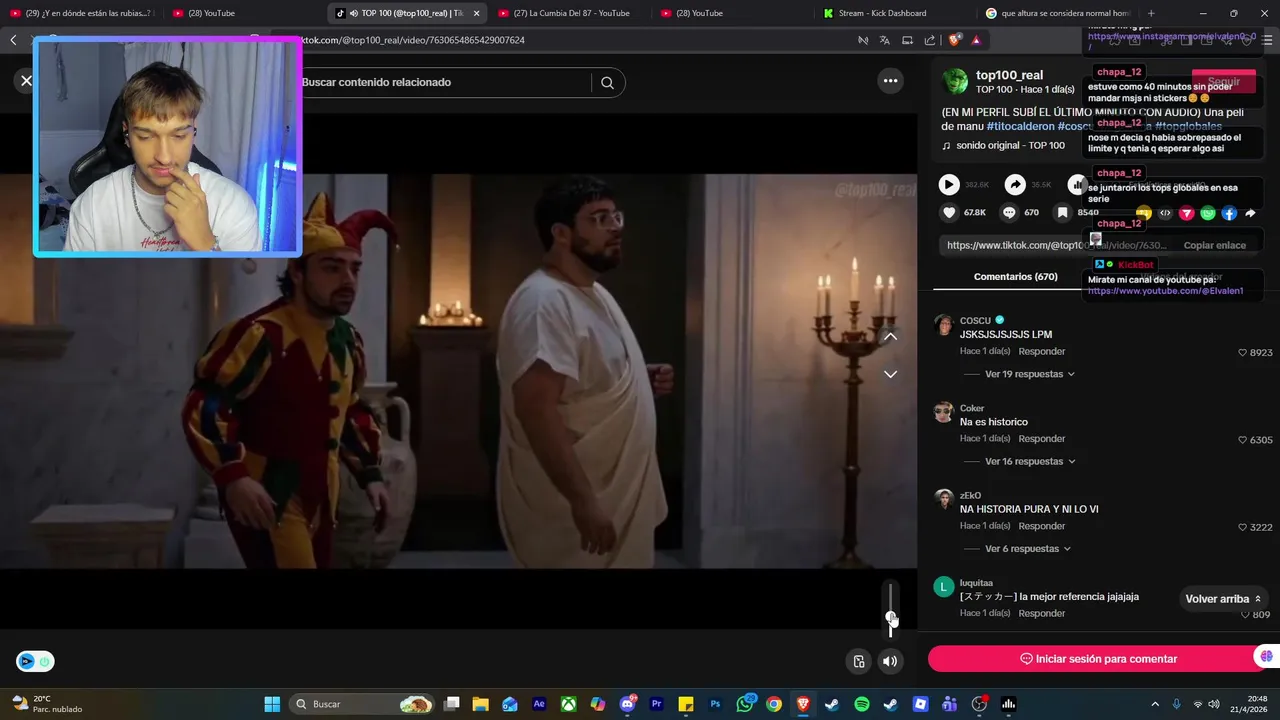Screen dimensions: 1280x720
Task: Click the Buscar contenido relacionado search field
Action: (x=444, y=83)
